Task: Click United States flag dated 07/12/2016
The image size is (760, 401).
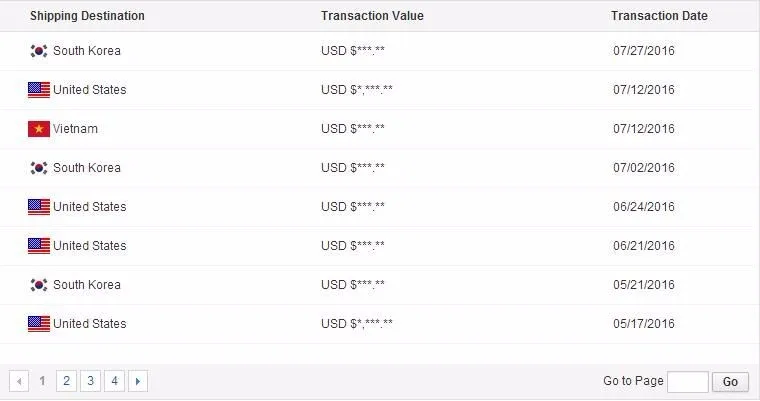Action: pos(39,90)
